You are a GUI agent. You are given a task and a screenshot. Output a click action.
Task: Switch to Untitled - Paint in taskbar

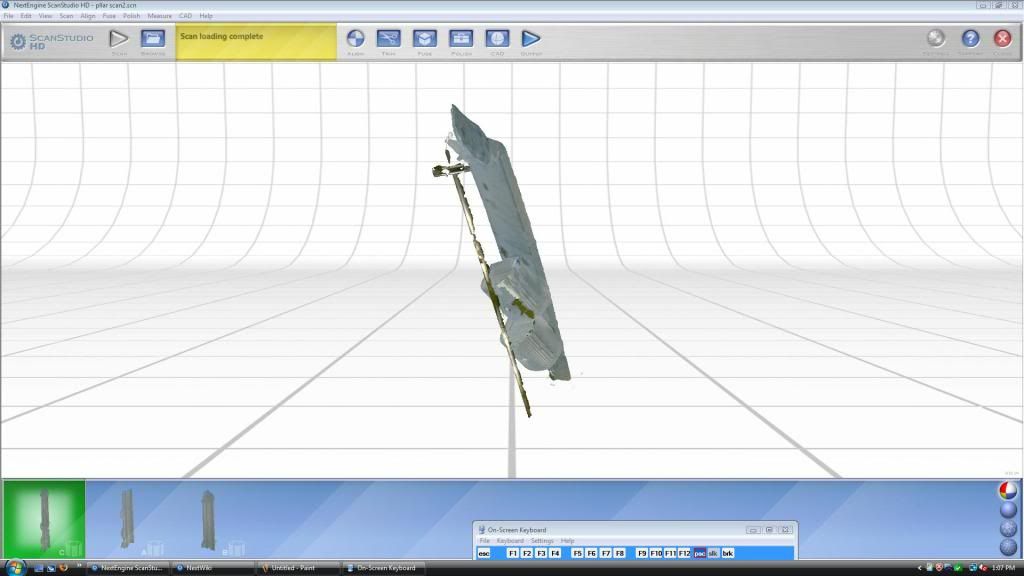click(298, 568)
